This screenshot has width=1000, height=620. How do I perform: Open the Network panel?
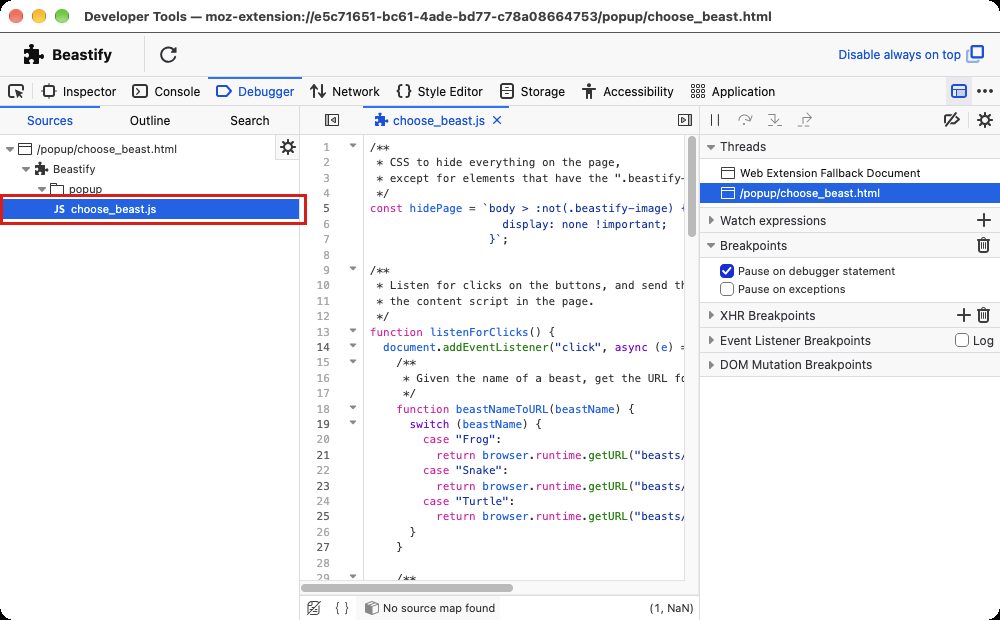[x=345, y=91]
